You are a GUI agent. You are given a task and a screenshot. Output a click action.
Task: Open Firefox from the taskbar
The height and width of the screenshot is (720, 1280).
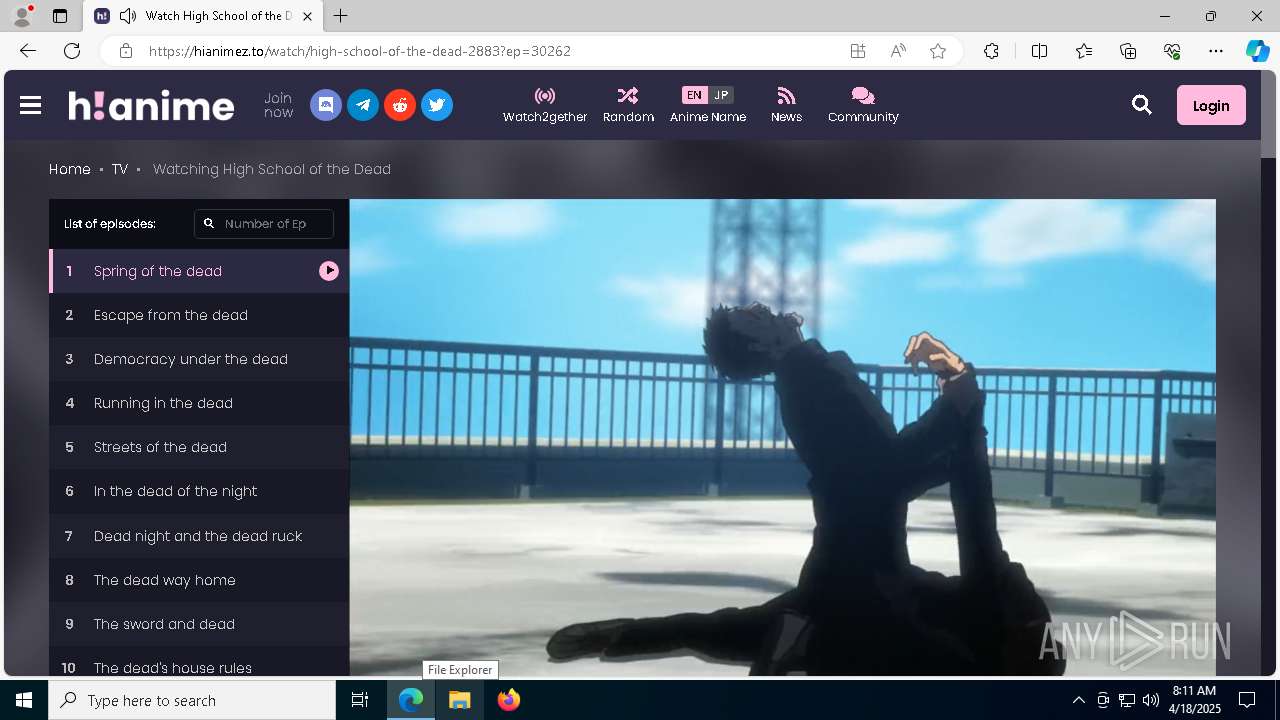[x=509, y=700]
